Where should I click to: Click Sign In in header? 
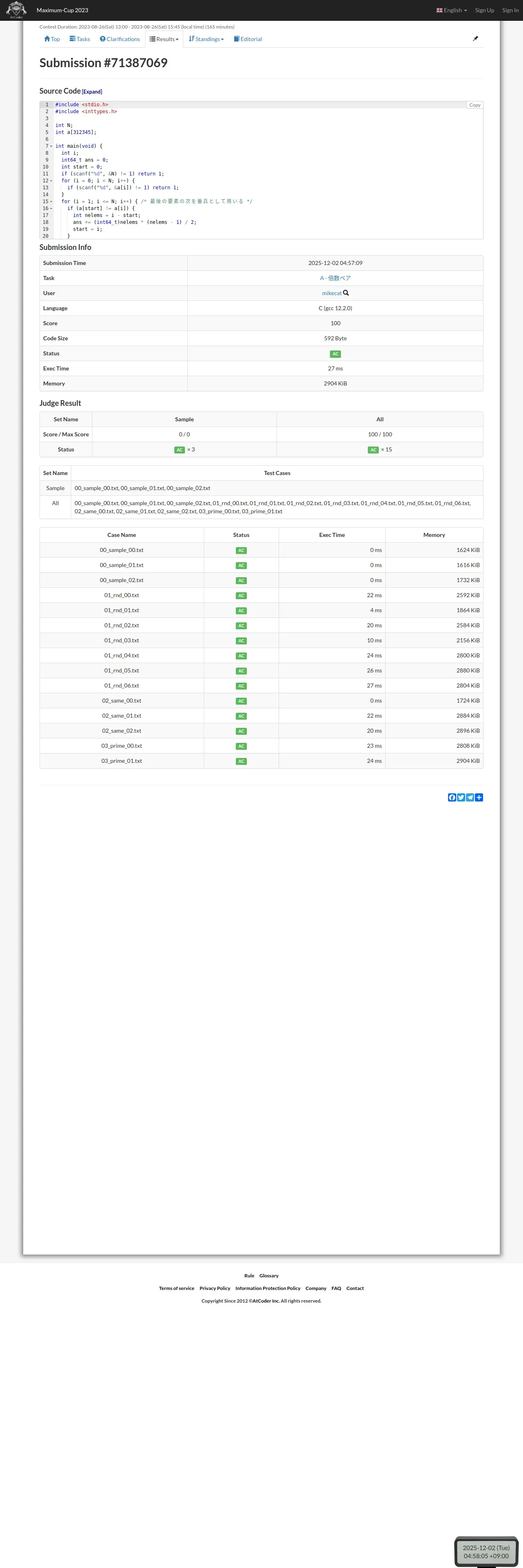pyautogui.click(x=510, y=10)
